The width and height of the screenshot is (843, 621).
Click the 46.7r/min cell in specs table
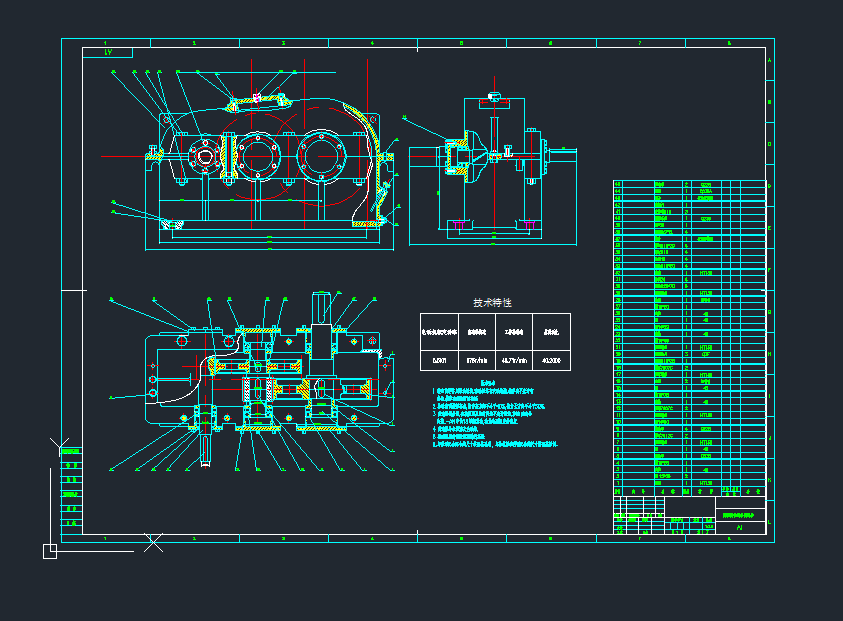tap(514, 359)
